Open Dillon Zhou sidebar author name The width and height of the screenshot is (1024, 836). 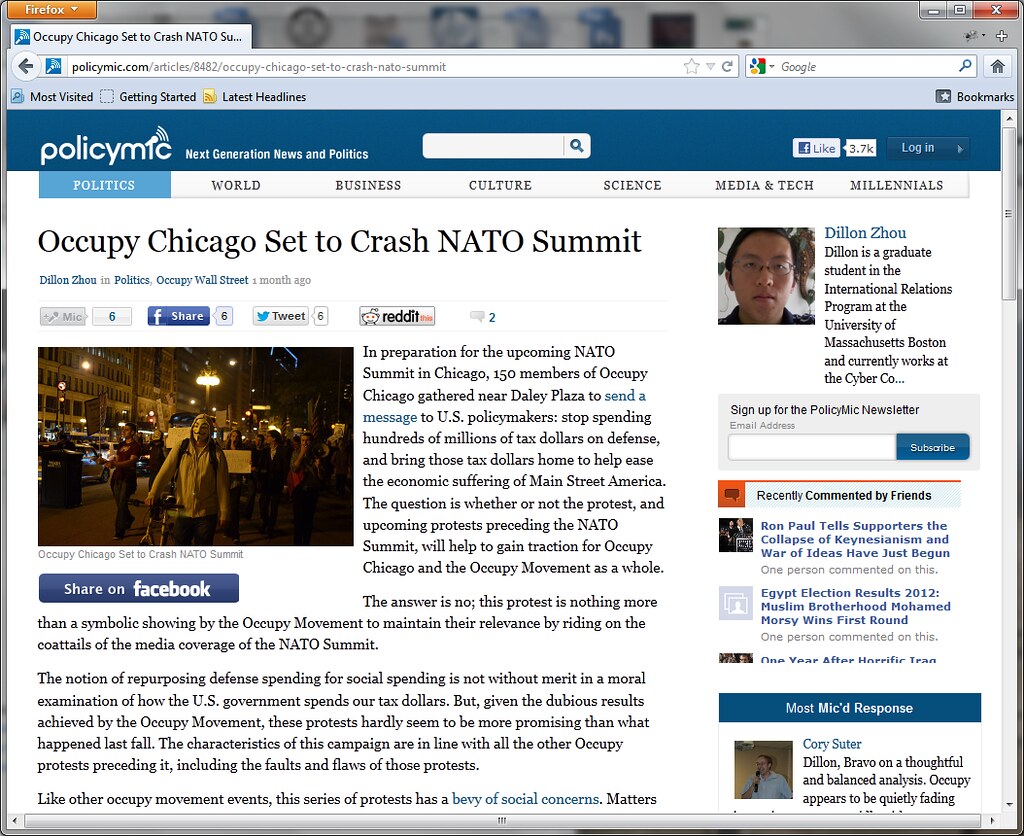click(x=865, y=233)
